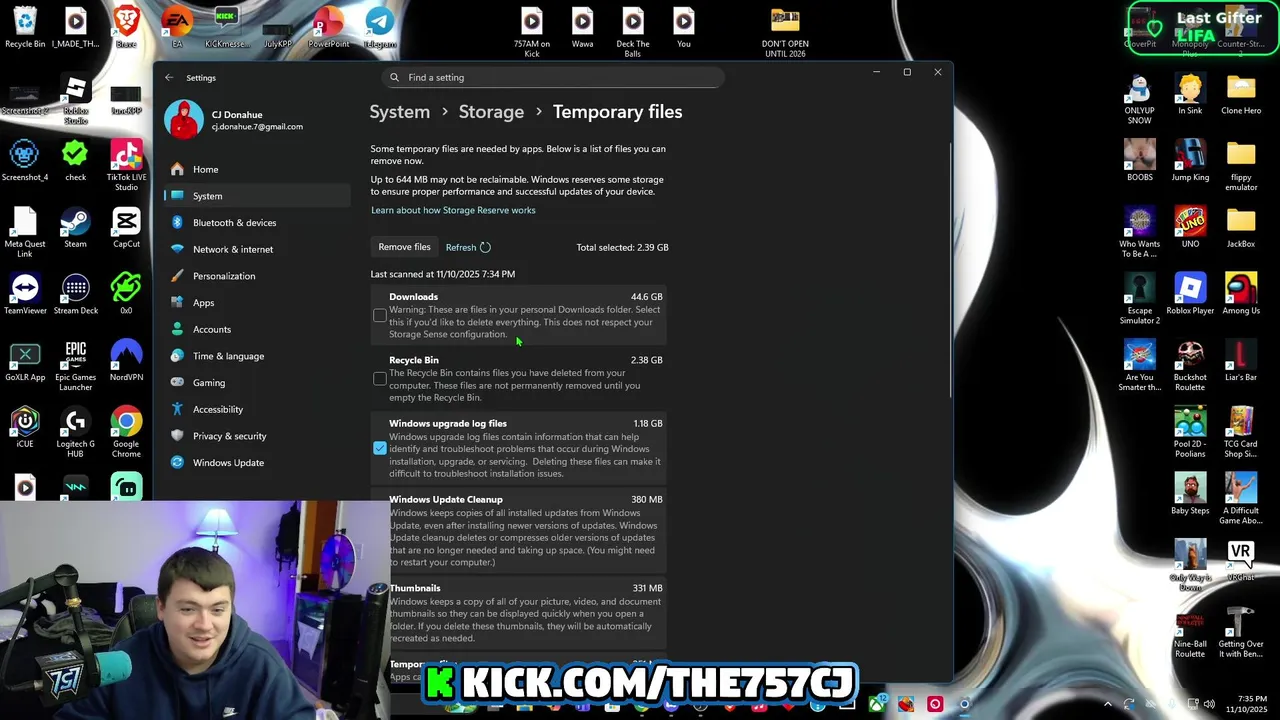This screenshot has height=720, width=1280.
Task: Open Time & language settings
Action: point(257,356)
